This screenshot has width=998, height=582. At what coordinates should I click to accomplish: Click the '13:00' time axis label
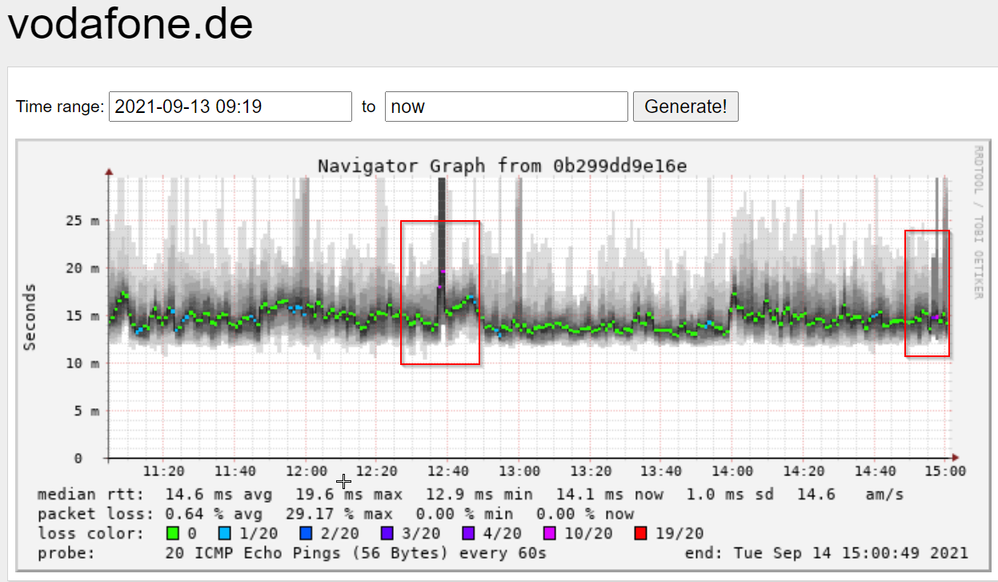click(x=519, y=471)
